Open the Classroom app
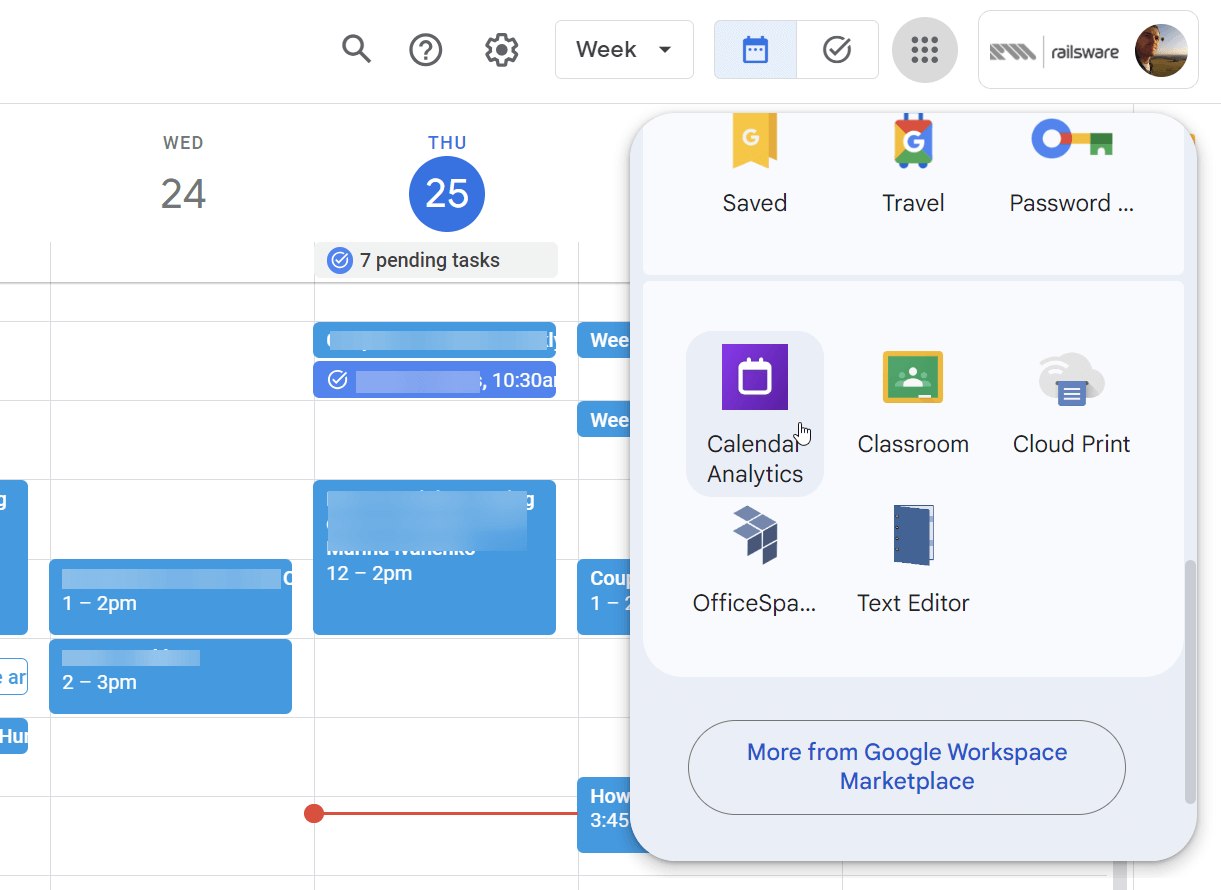1221x890 pixels. (913, 402)
